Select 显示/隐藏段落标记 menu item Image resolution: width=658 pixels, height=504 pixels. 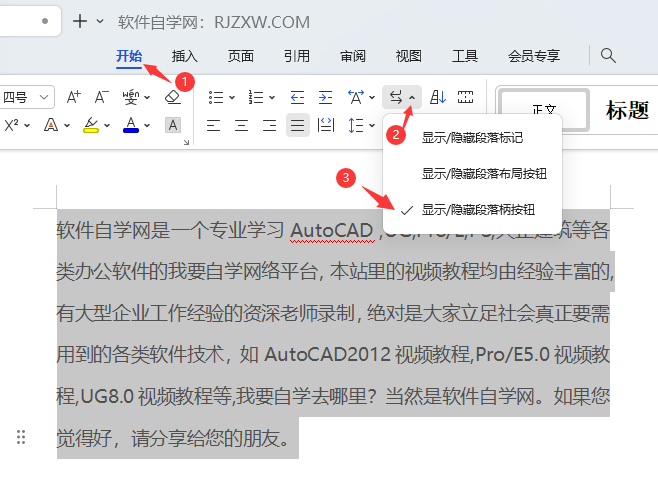click(x=473, y=138)
